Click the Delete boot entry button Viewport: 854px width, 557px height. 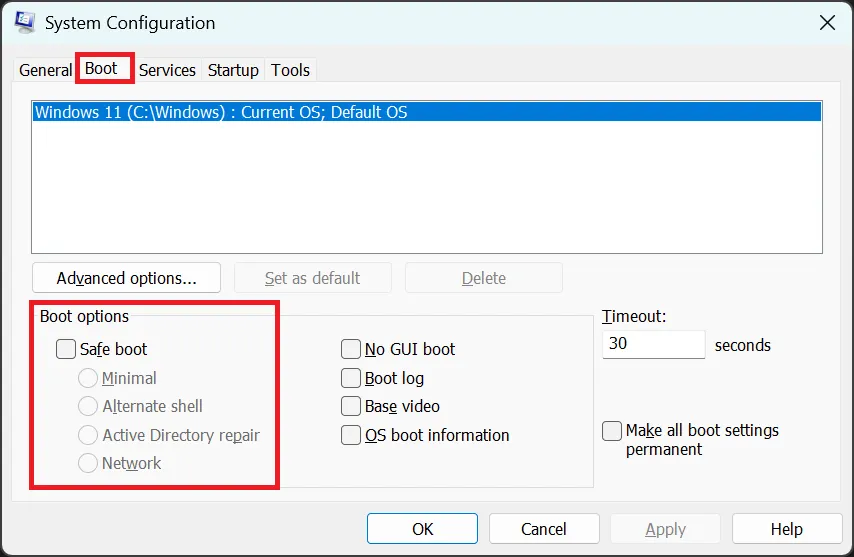[x=484, y=278]
